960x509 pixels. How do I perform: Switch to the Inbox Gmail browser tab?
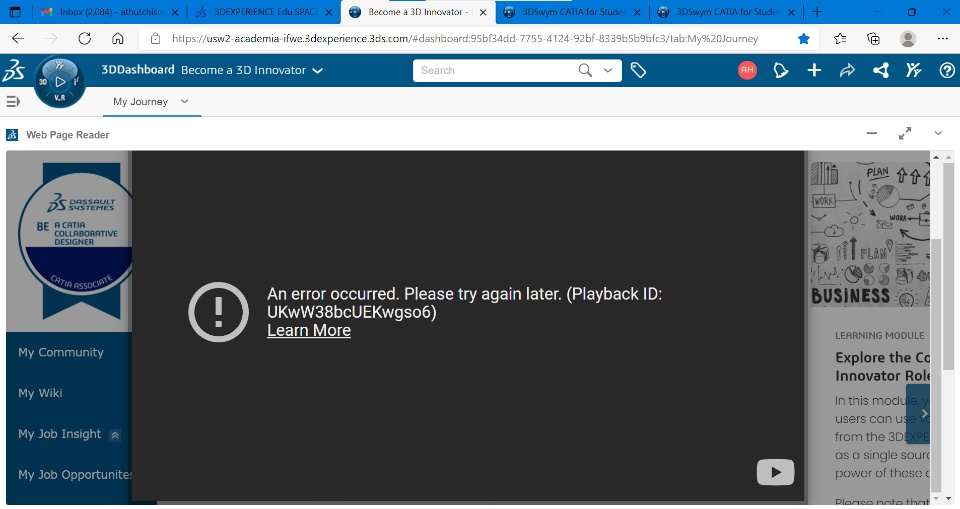109,12
